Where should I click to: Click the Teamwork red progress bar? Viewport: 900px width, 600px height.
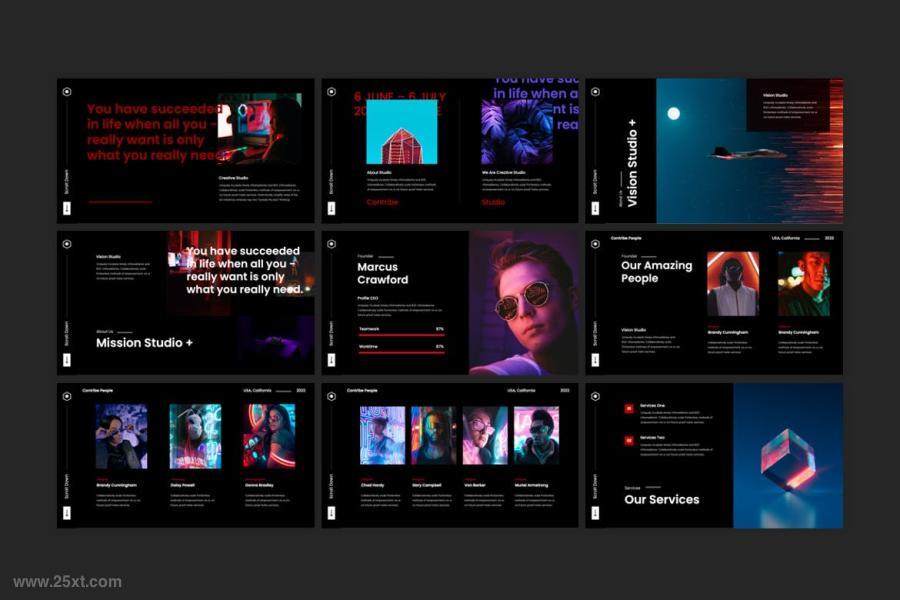401,334
